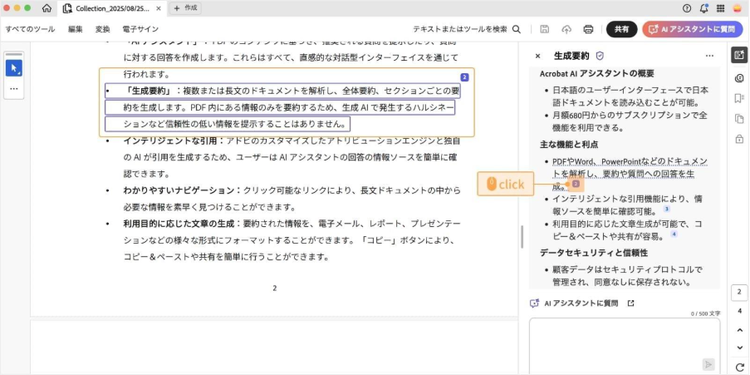Click total page count 4 in right rail
The width and height of the screenshot is (750, 375).
(x=739, y=311)
